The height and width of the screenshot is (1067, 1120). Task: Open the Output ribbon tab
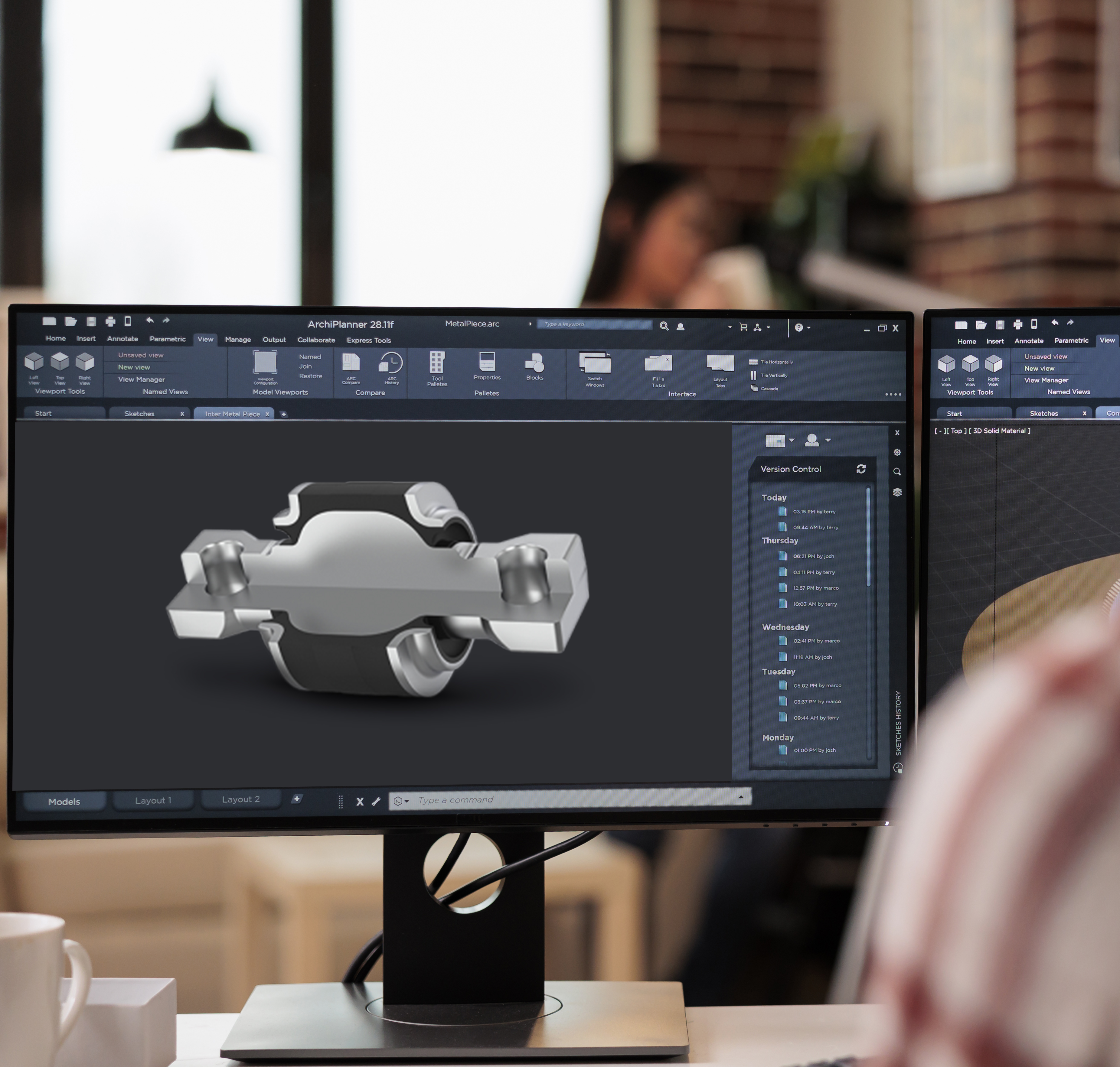[x=274, y=340]
